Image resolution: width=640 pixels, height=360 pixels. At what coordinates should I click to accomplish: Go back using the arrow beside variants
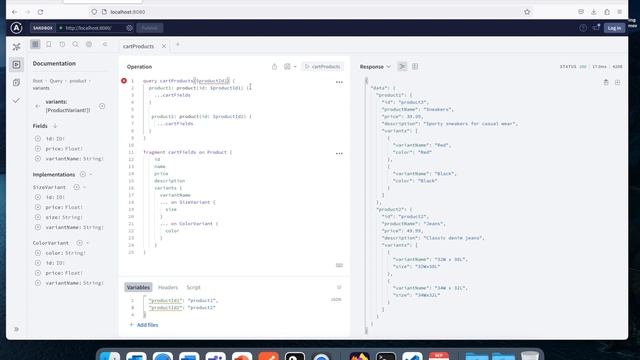[x=38, y=106]
